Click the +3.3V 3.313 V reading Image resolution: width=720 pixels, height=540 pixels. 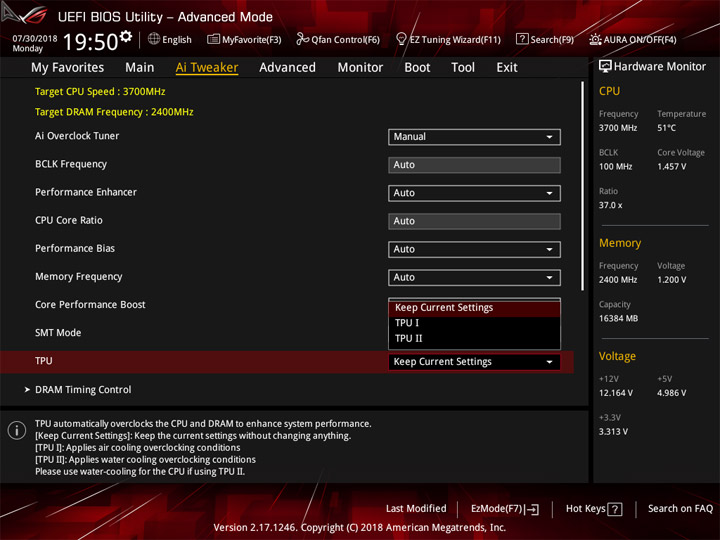pos(613,432)
